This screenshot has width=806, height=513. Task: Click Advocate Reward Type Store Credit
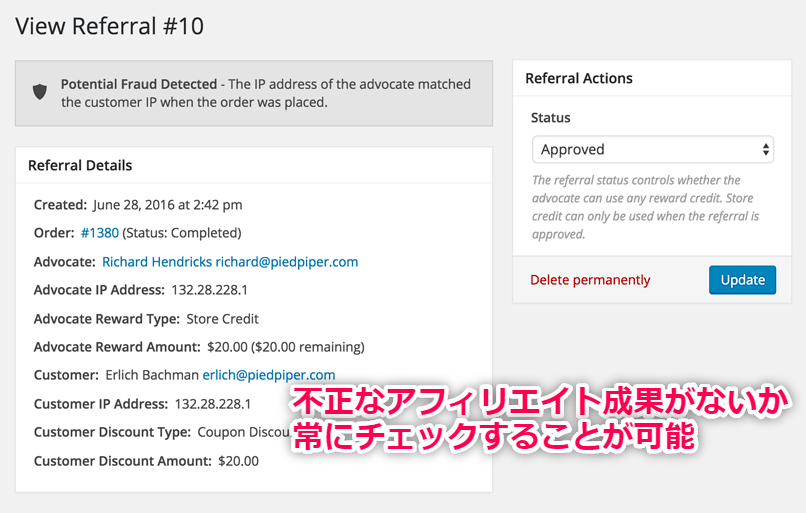pos(222,319)
